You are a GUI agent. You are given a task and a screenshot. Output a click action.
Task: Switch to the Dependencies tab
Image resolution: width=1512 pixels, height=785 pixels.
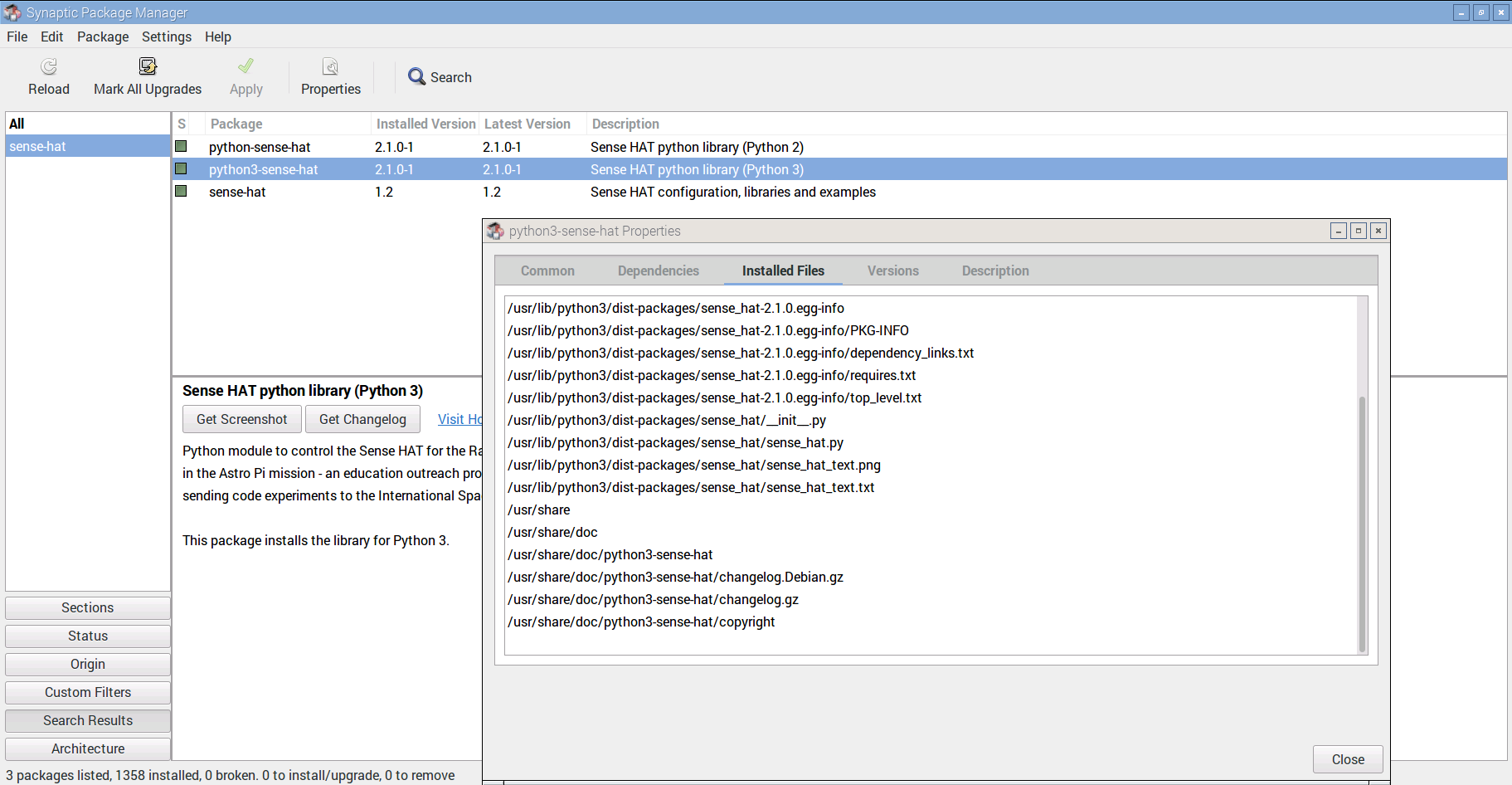click(658, 271)
